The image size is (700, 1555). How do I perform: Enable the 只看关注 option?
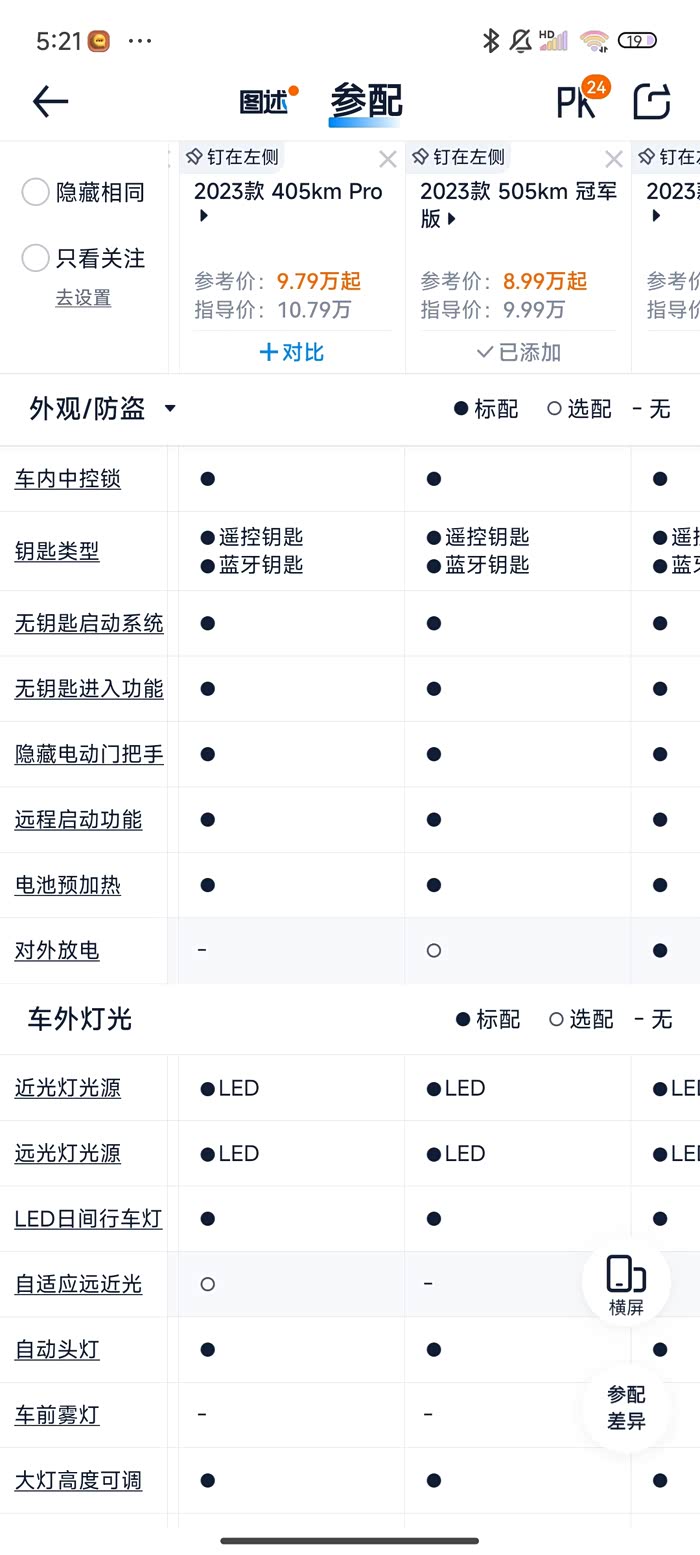(x=36, y=258)
